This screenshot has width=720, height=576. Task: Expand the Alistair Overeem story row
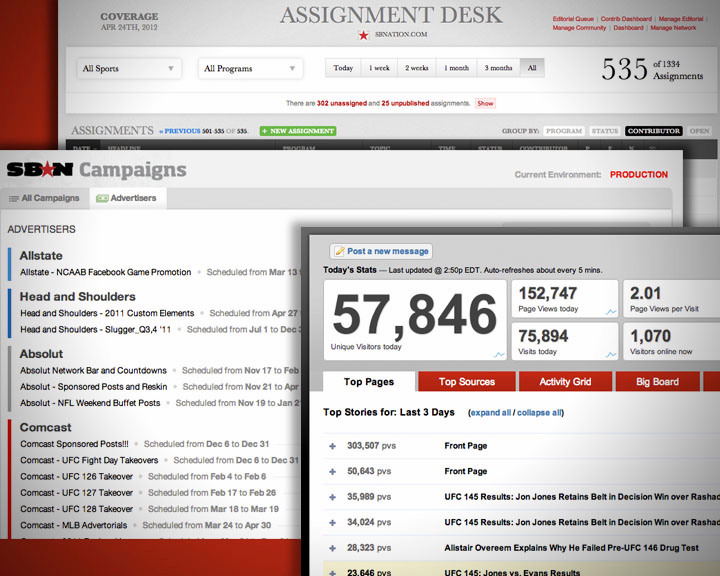pos(332,548)
